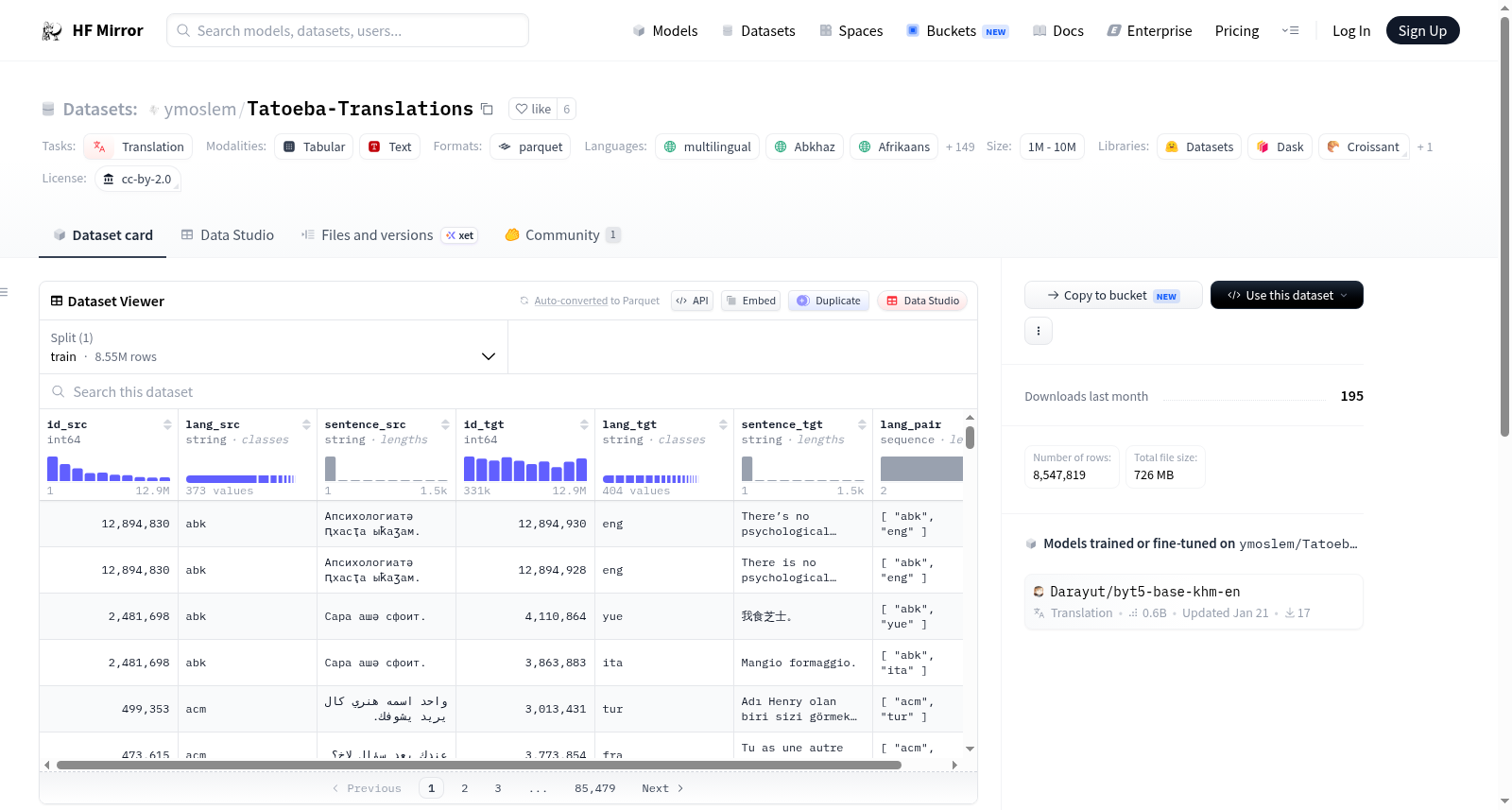Sort the id_tgt column
The image size is (1512, 810).
(x=584, y=424)
